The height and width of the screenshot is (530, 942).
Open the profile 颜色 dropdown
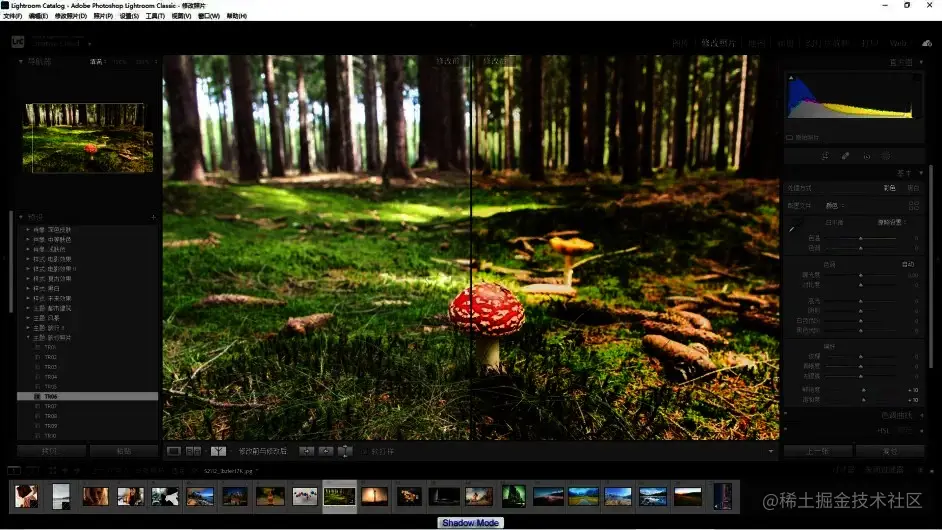[834, 206]
